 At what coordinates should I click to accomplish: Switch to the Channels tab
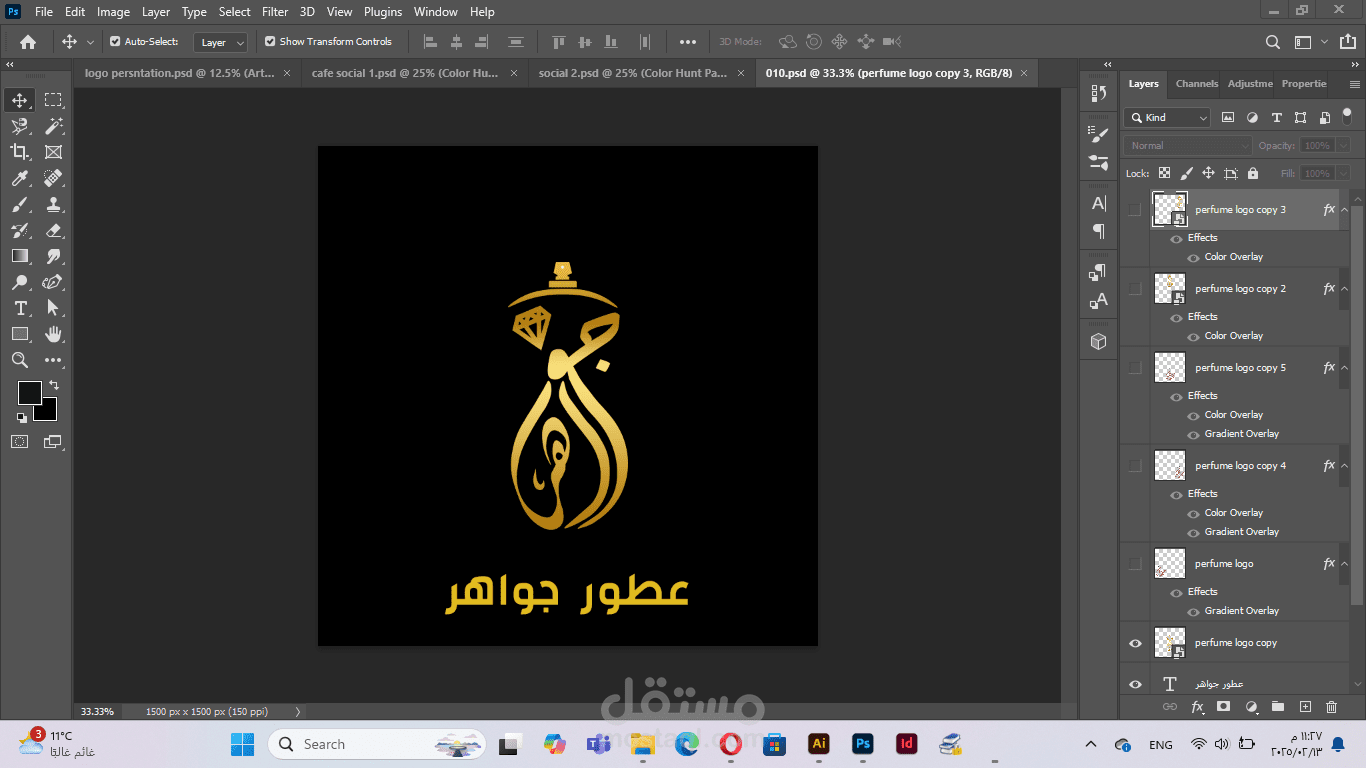1197,84
